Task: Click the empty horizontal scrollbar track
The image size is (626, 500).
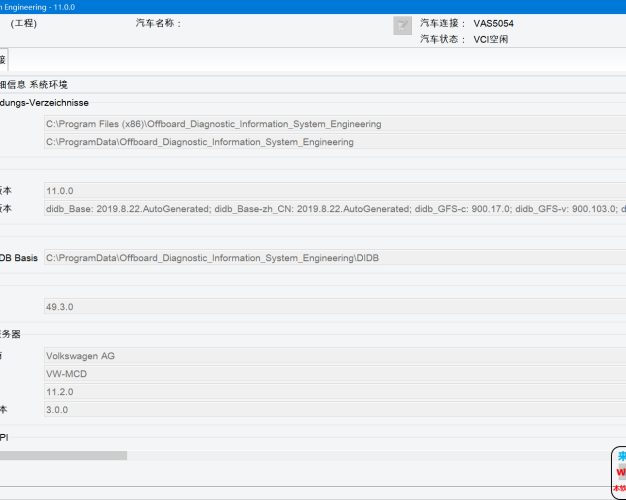Action: 360,455
